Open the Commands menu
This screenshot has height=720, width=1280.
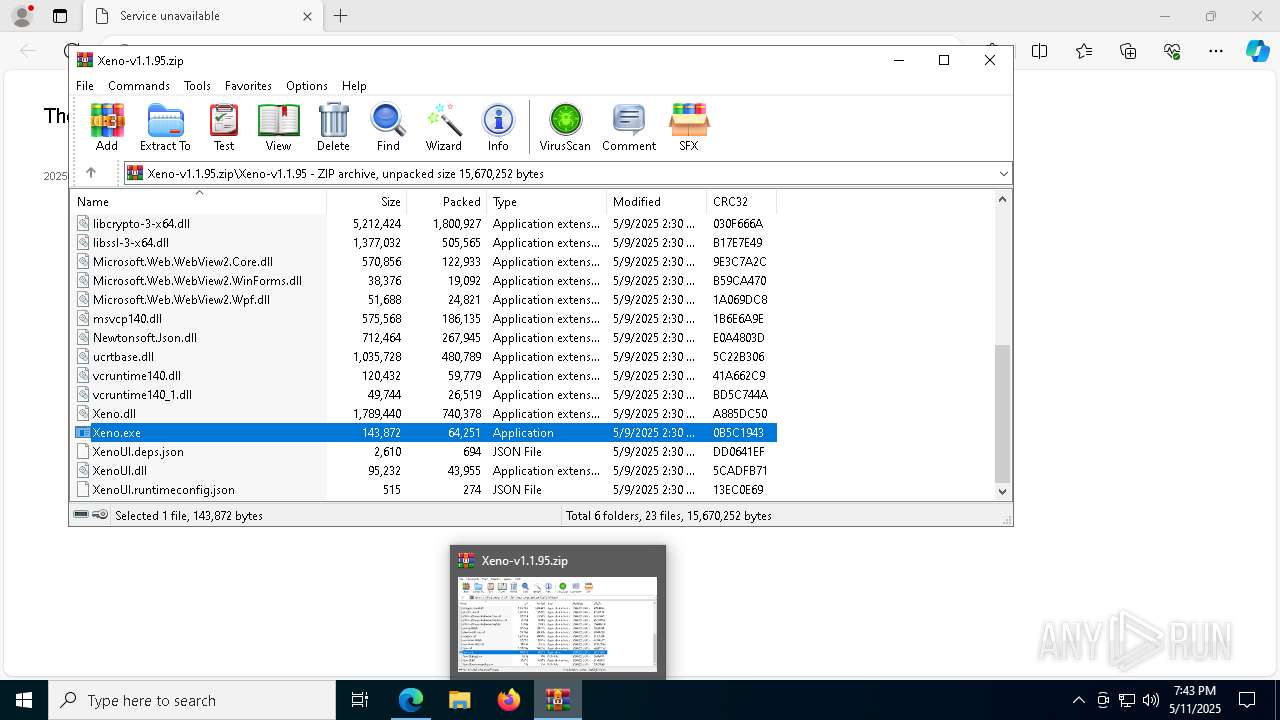(x=139, y=86)
